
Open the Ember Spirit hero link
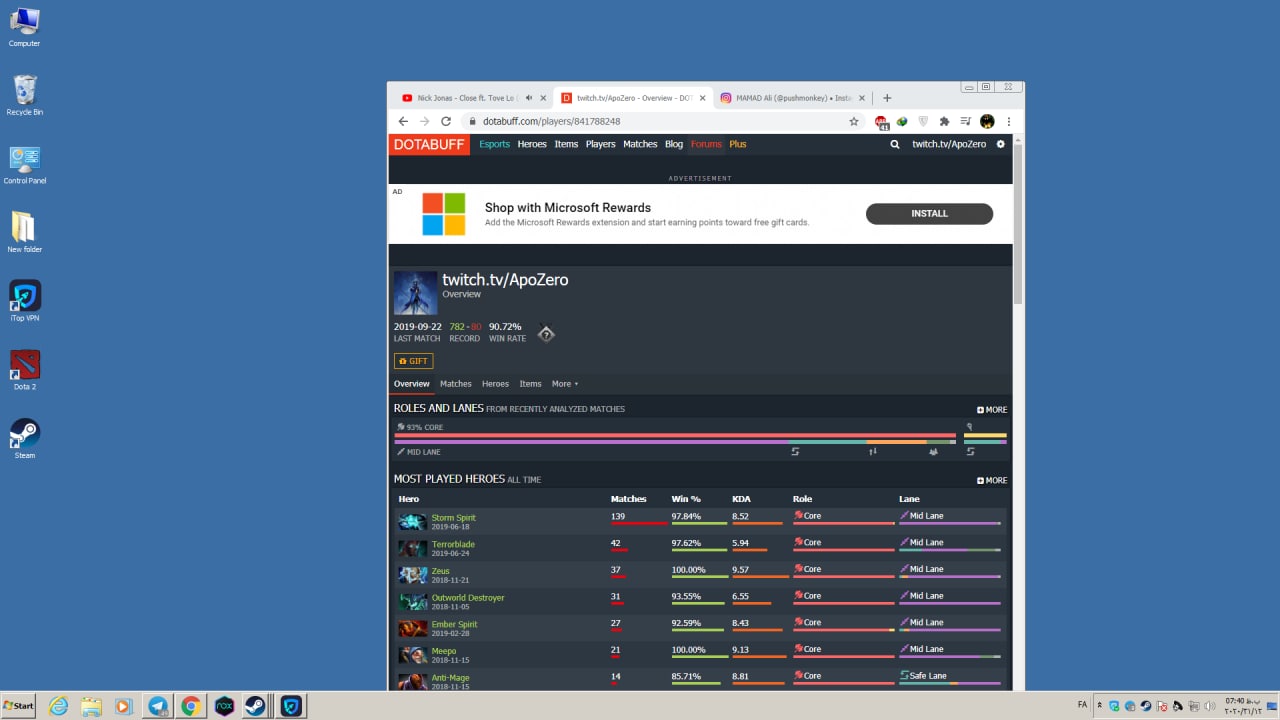(455, 624)
